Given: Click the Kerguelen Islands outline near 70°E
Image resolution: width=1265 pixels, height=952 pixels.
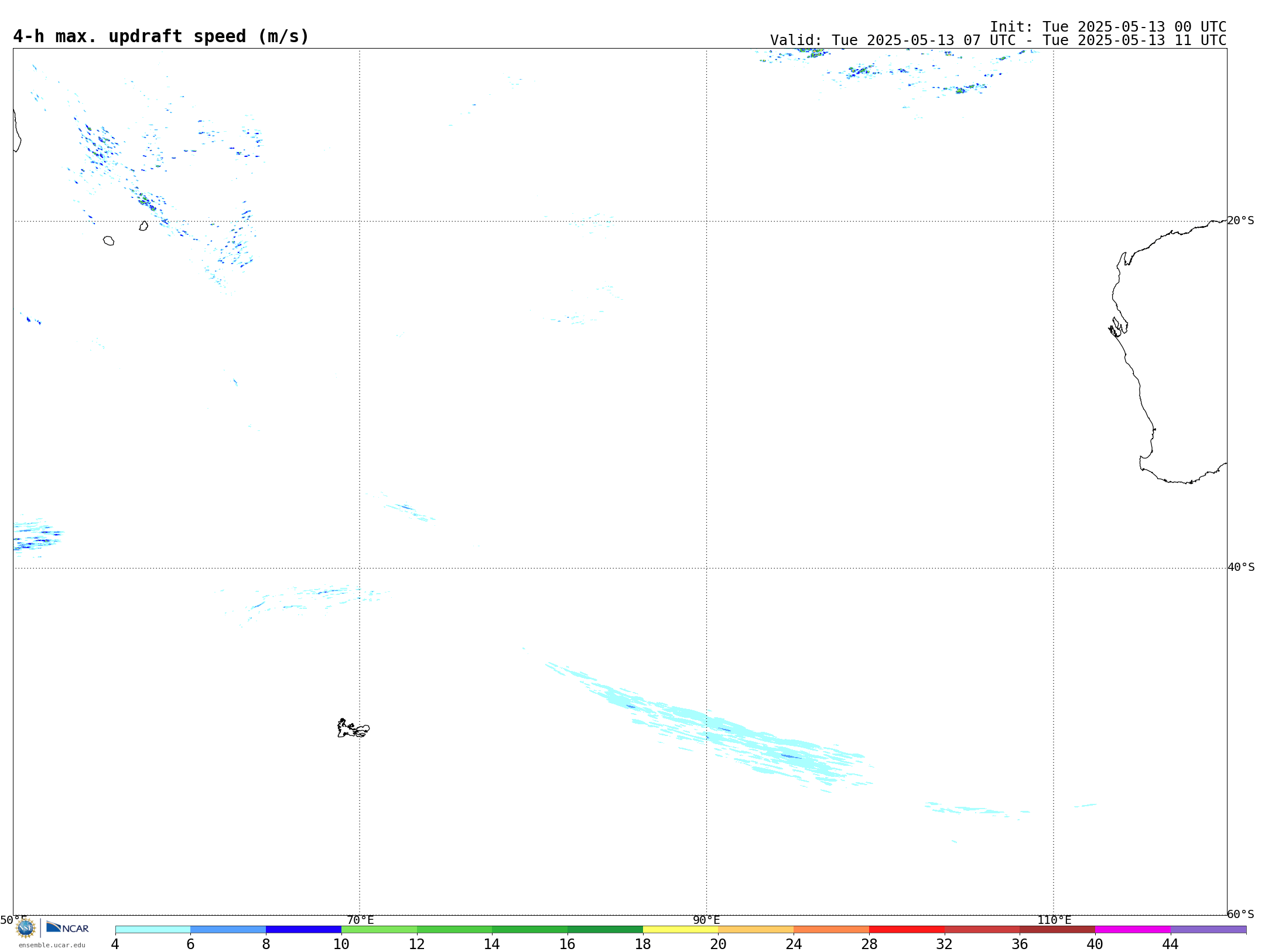Looking at the screenshot, I should (353, 728).
